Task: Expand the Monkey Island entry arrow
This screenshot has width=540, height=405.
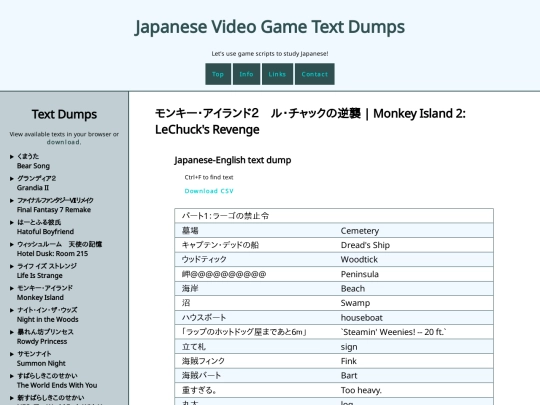Action: point(12,288)
